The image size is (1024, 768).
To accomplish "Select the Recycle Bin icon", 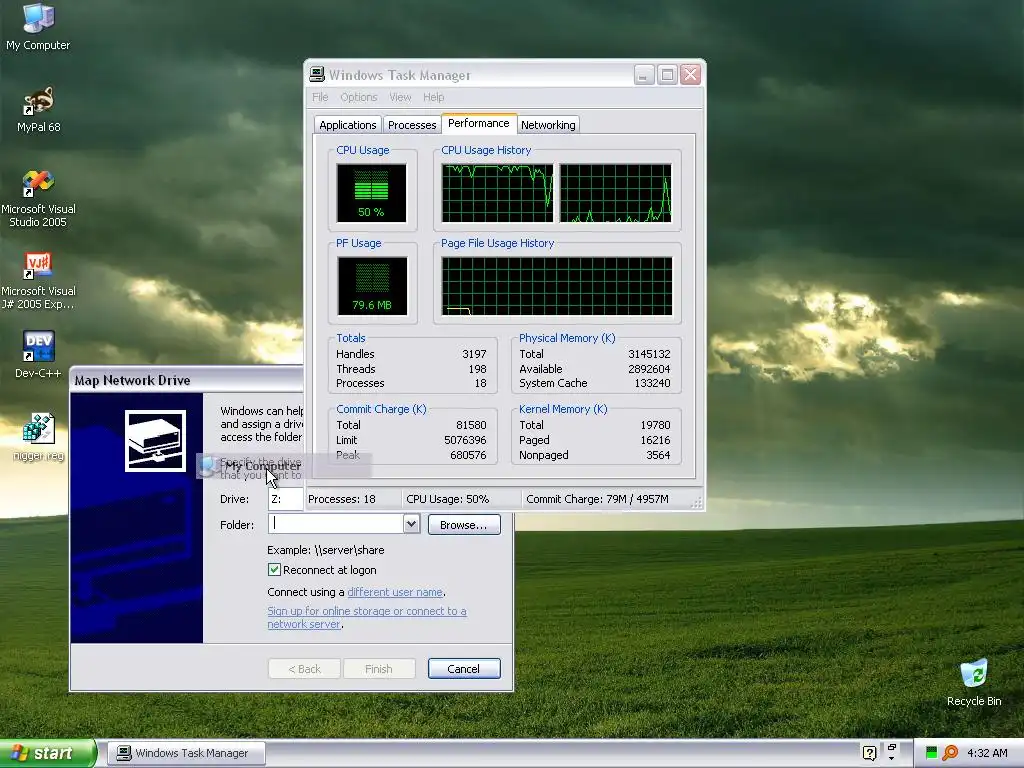I will (974, 682).
